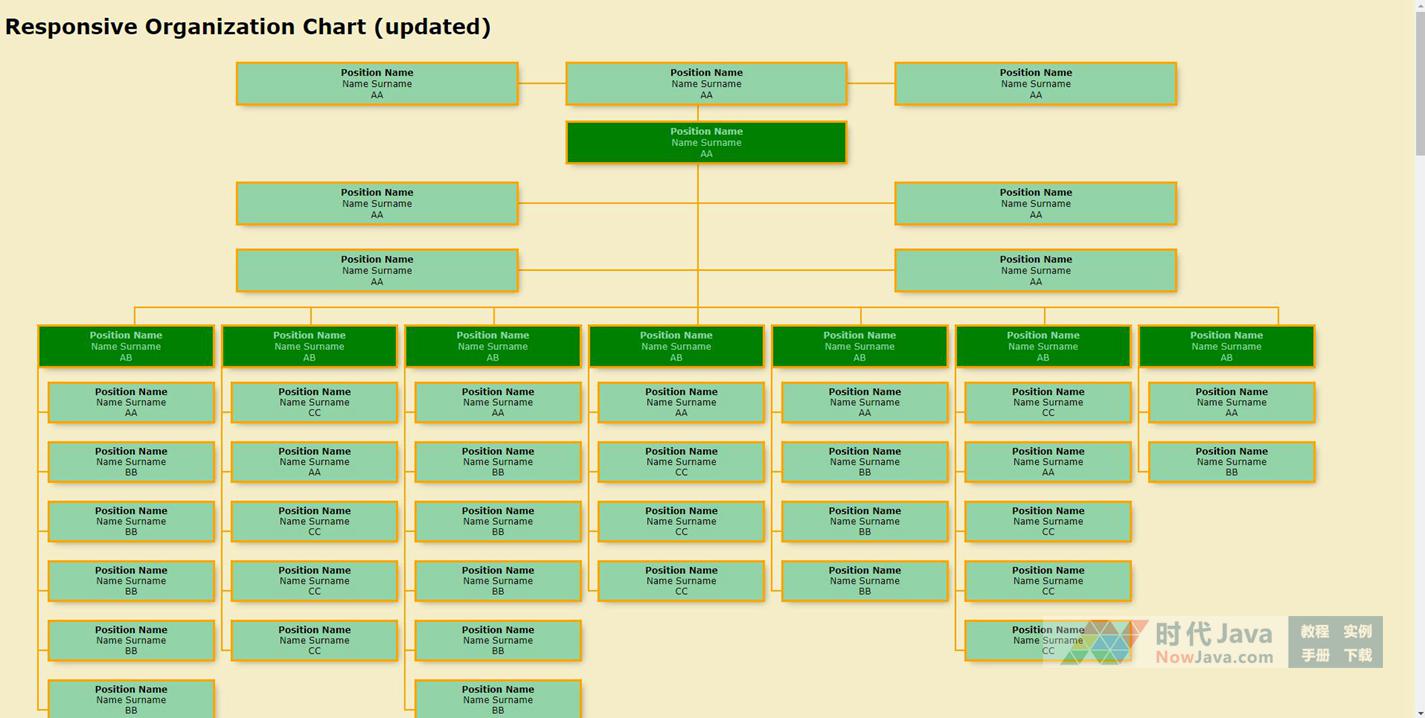Select the top-center light green AA box
The height and width of the screenshot is (718, 1425).
[706, 84]
